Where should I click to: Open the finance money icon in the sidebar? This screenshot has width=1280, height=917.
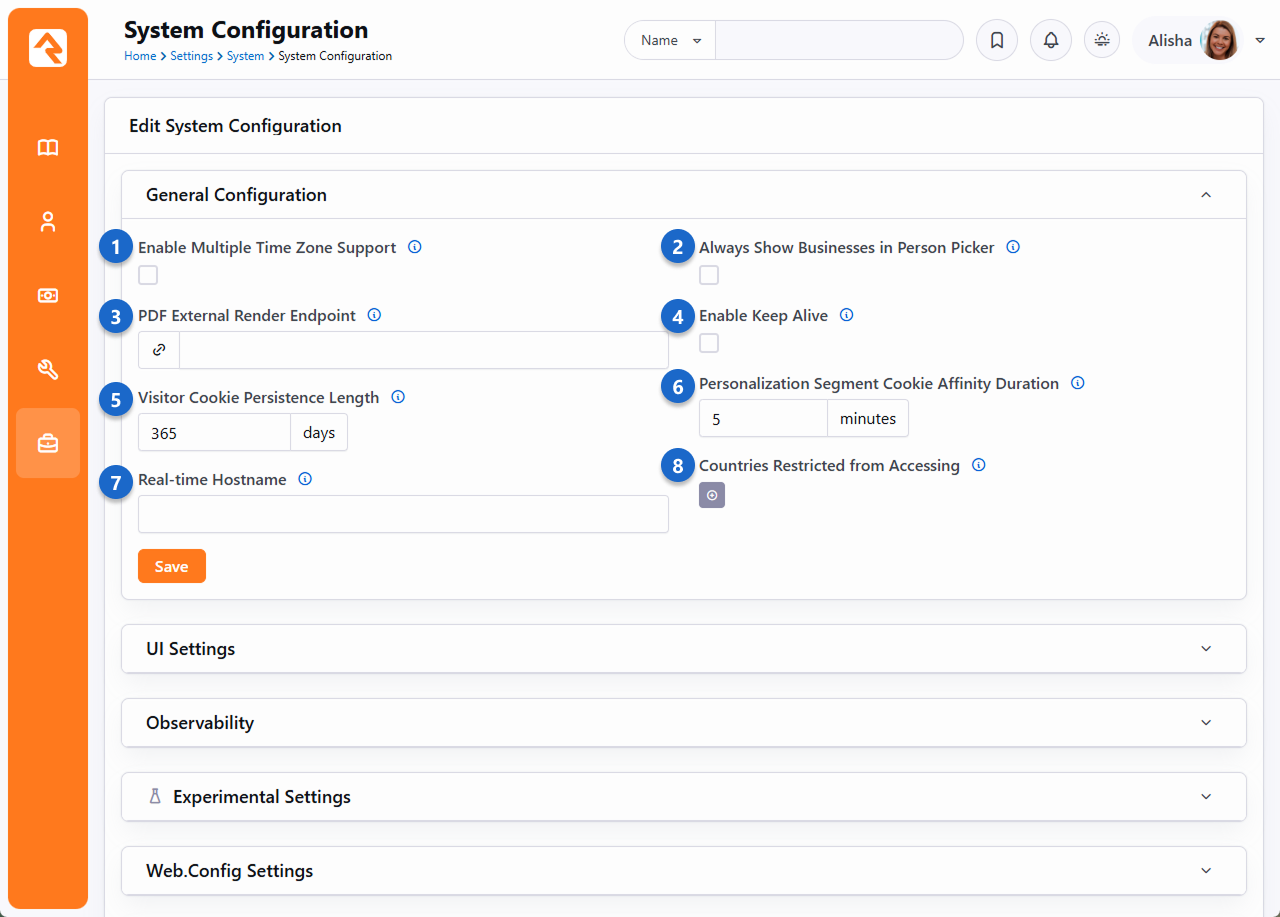pos(48,296)
